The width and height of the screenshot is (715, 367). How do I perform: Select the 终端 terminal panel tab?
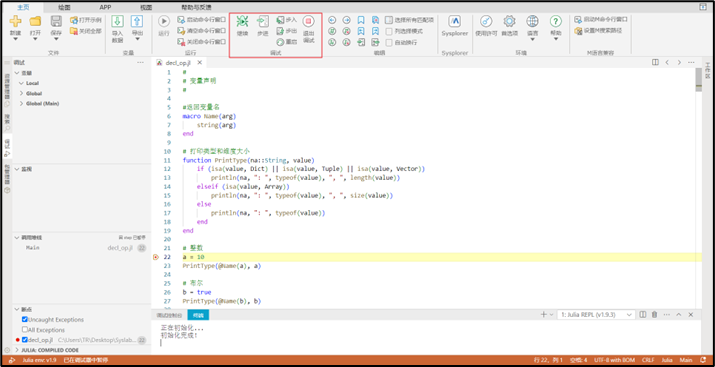[198, 315]
